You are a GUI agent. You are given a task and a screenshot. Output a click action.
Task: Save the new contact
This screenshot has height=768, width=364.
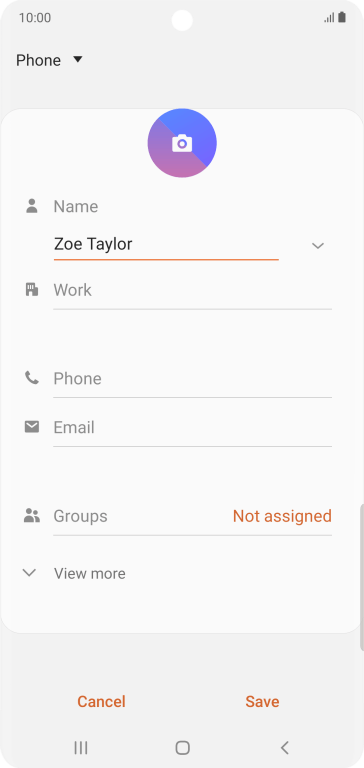click(x=263, y=701)
